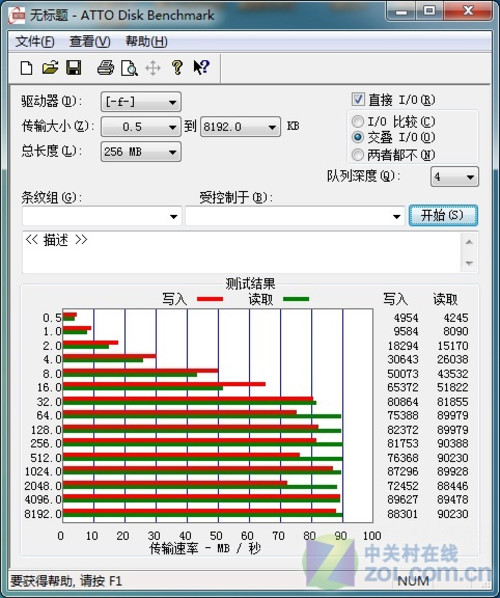Click status bar text 要获得帮助, 请按 F1

pos(66,581)
